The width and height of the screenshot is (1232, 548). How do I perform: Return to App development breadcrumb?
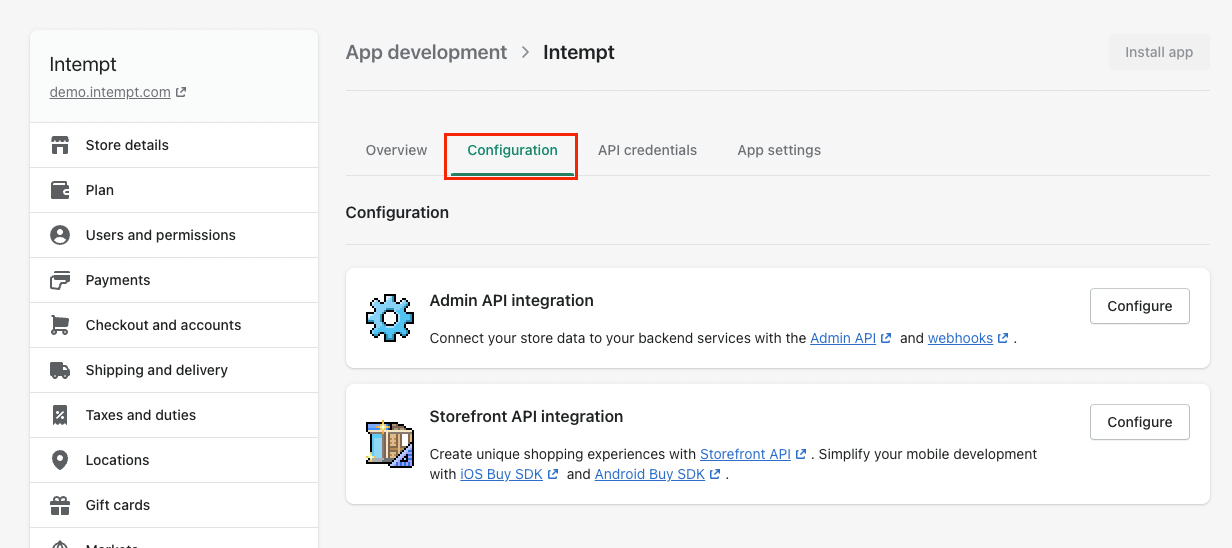click(426, 52)
